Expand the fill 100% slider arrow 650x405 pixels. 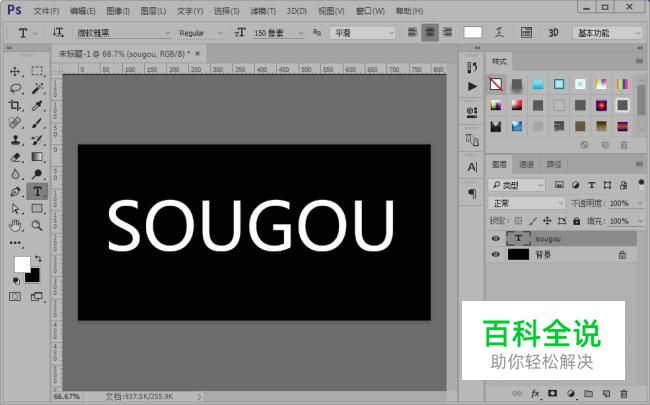(x=640, y=221)
